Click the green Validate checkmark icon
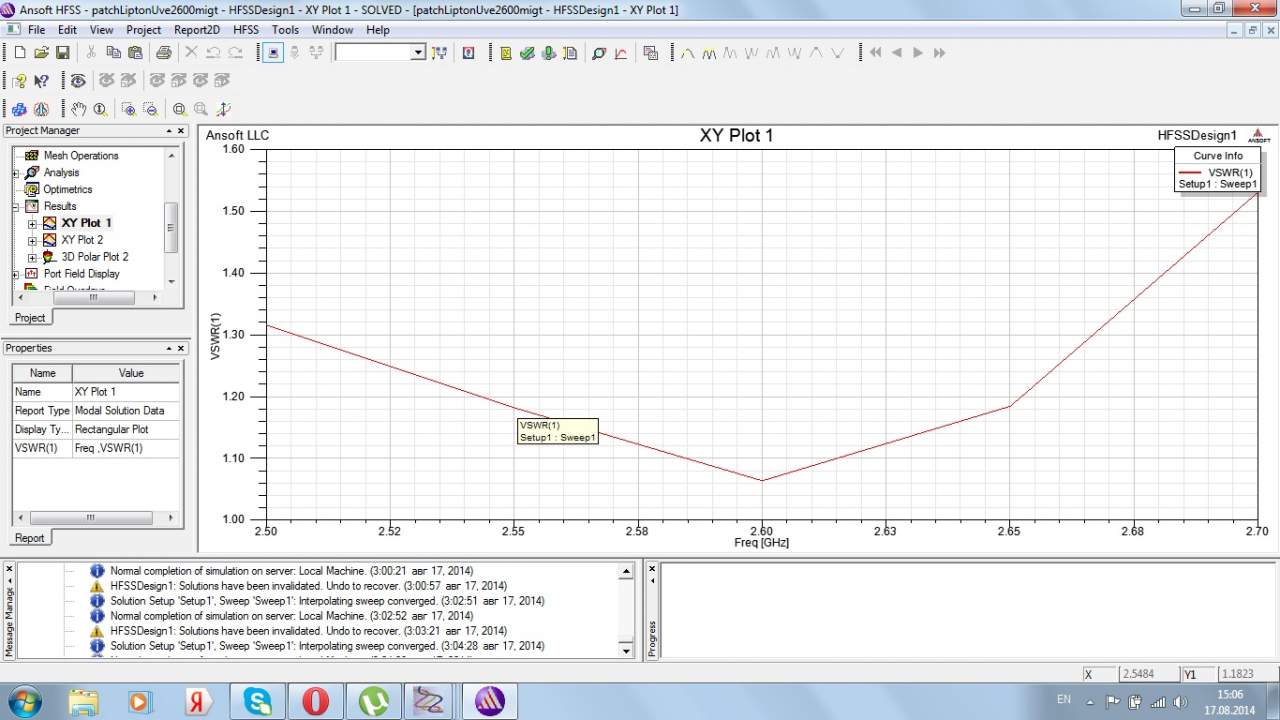Viewport: 1280px width, 720px height. click(x=527, y=53)
